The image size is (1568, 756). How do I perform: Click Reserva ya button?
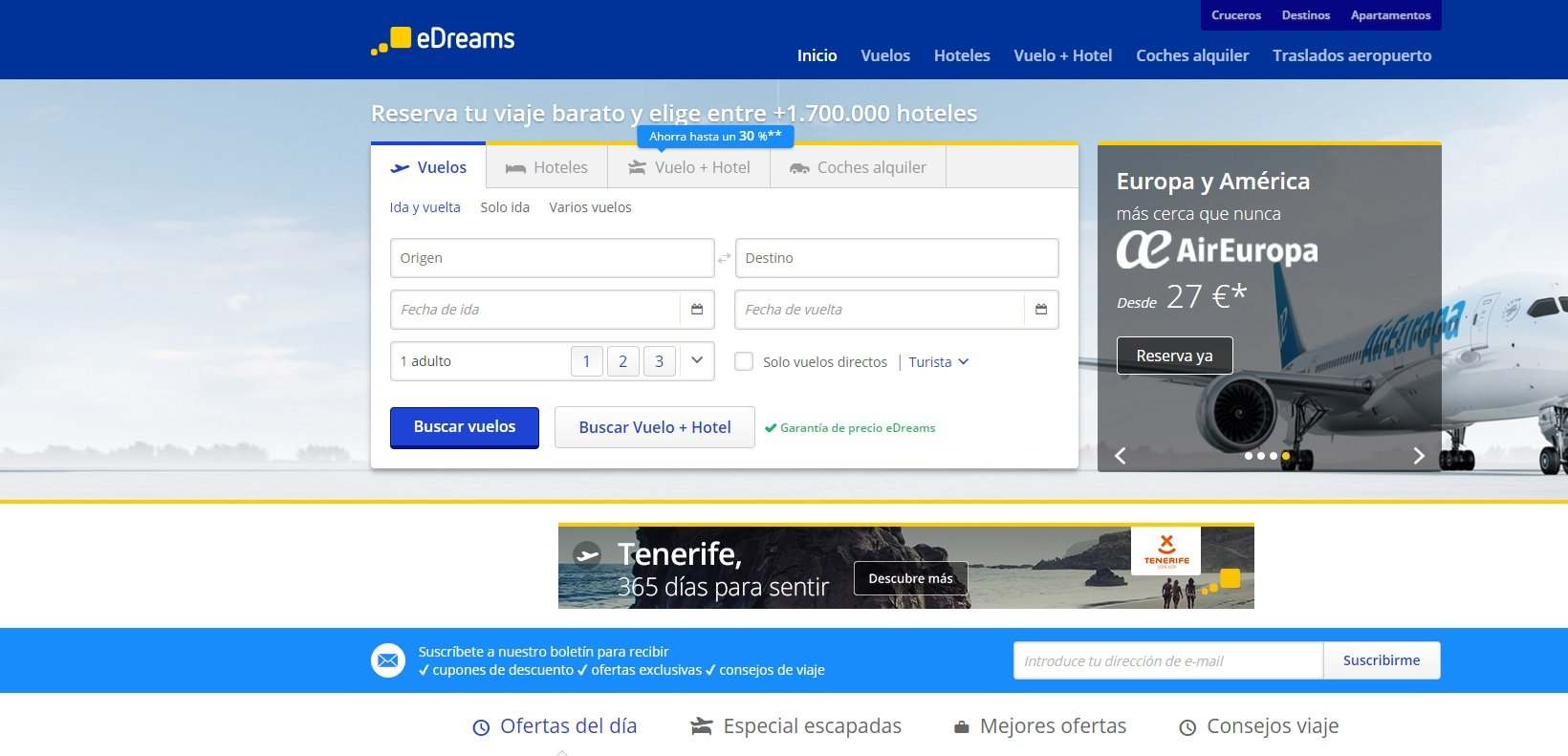coord(1175,356)
